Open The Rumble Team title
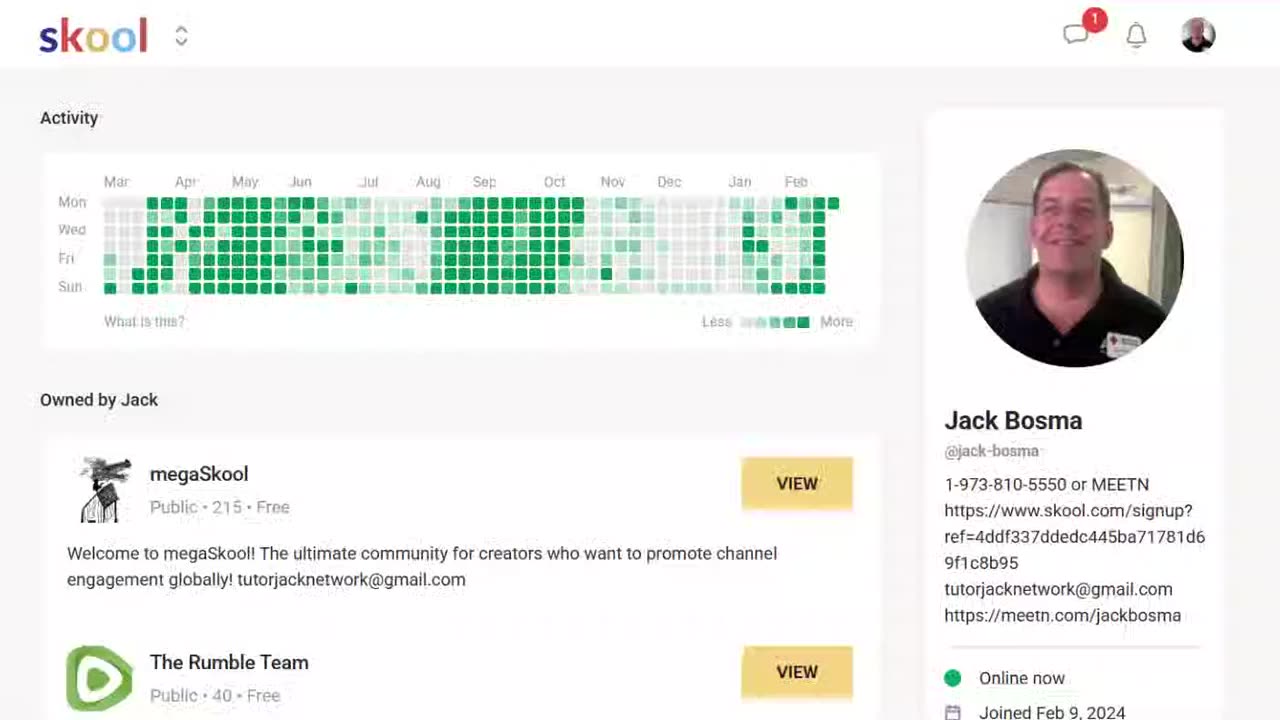Image resolution: width=1280 pixels, height=720 pixels. [229, 662]
